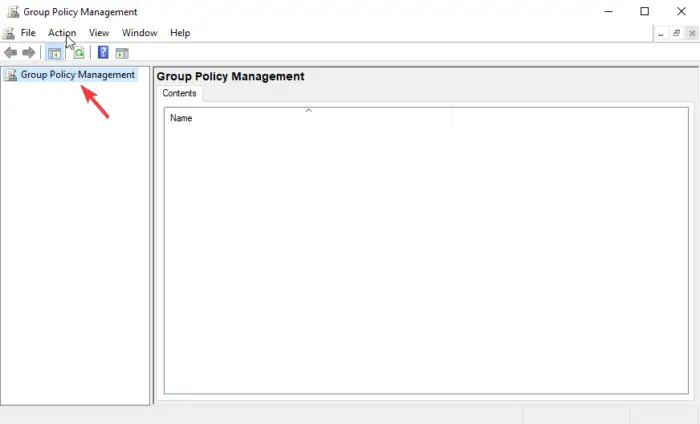Click the Back arrow toolbar icon
Image resolution: width=700 pixels, height=424 pixels.
(x=11, y=53)
